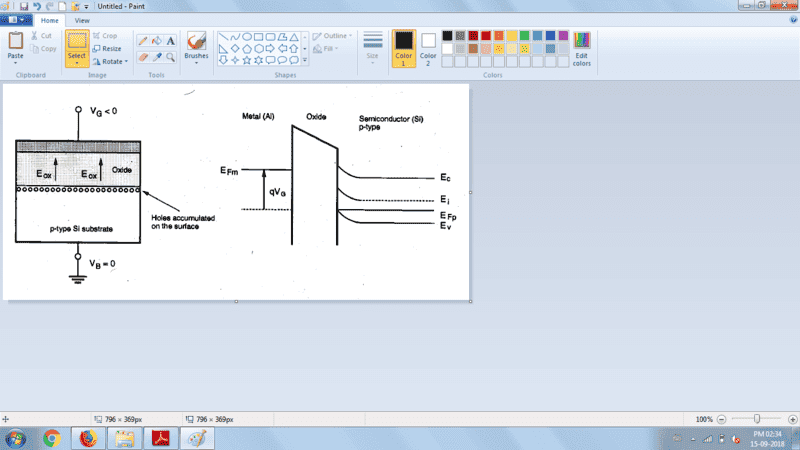Open the Paste dropdown arrow
Viewport: 800px width, 450px height.
[x=15, y=63]
